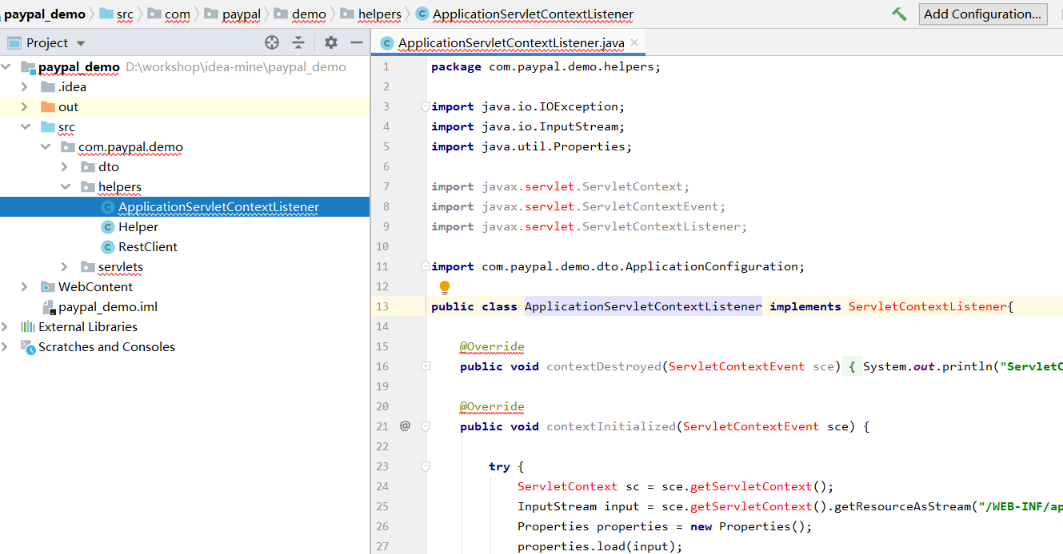Click the Collapse All icon in Project panel

coord(298,43)
